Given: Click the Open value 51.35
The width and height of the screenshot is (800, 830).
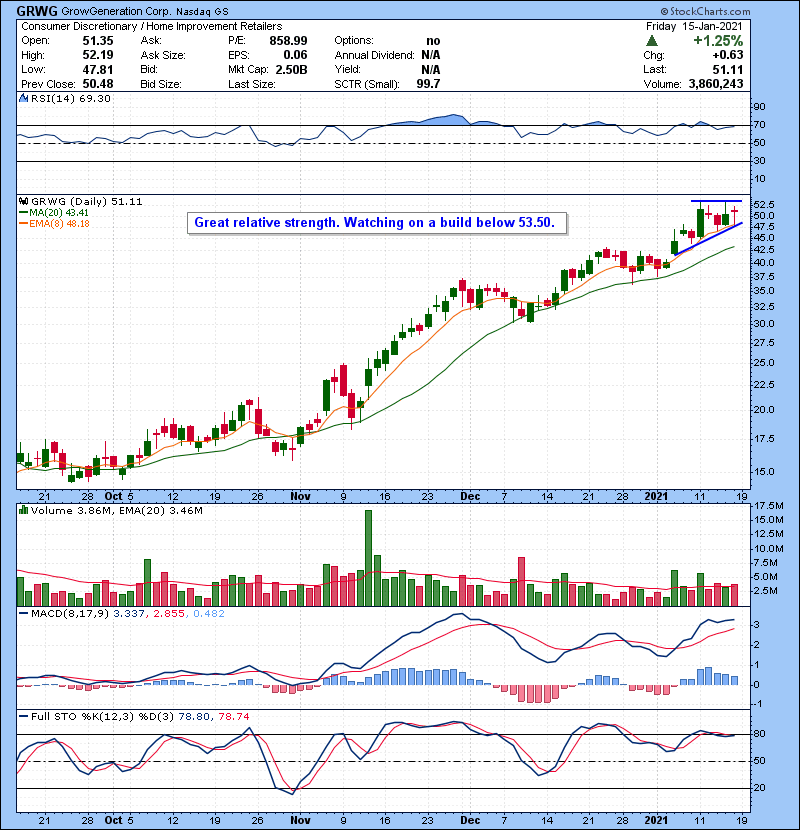Looking at the screenshot, I should click(98, 41).
